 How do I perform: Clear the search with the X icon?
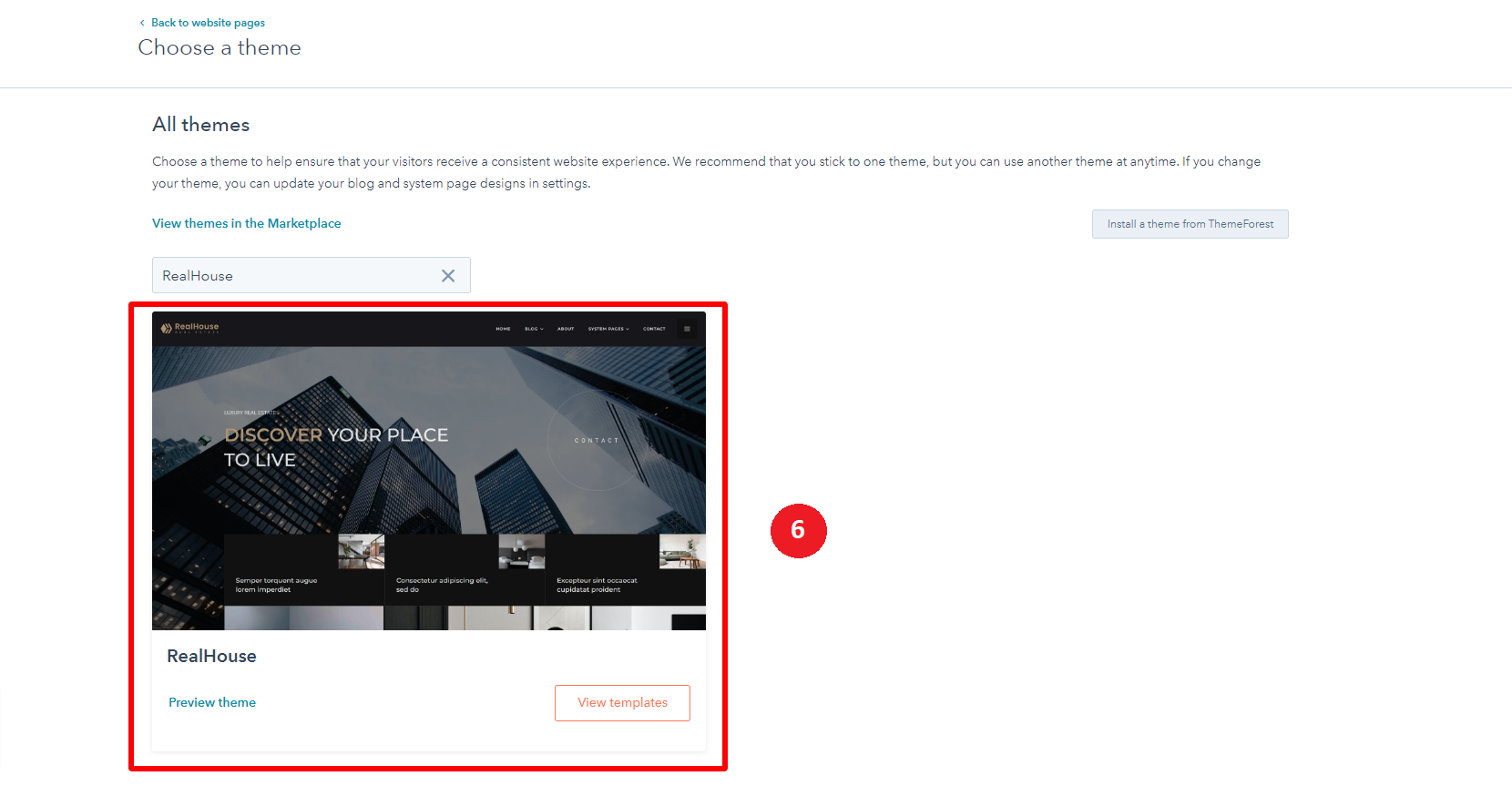point(448,276)
